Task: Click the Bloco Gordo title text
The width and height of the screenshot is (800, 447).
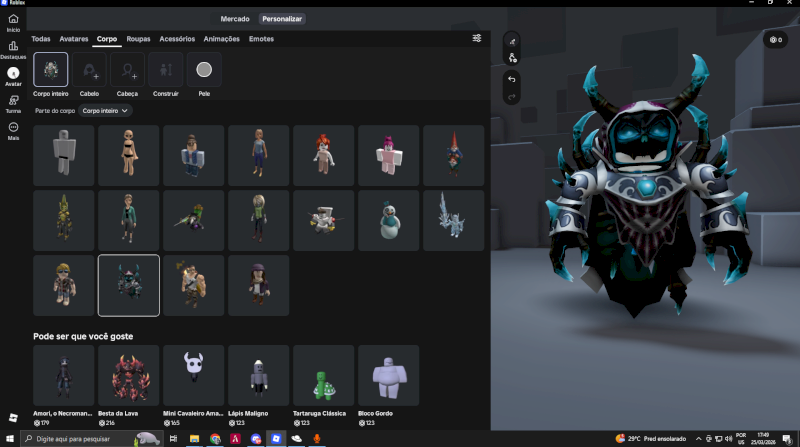Action: point(376,413)
